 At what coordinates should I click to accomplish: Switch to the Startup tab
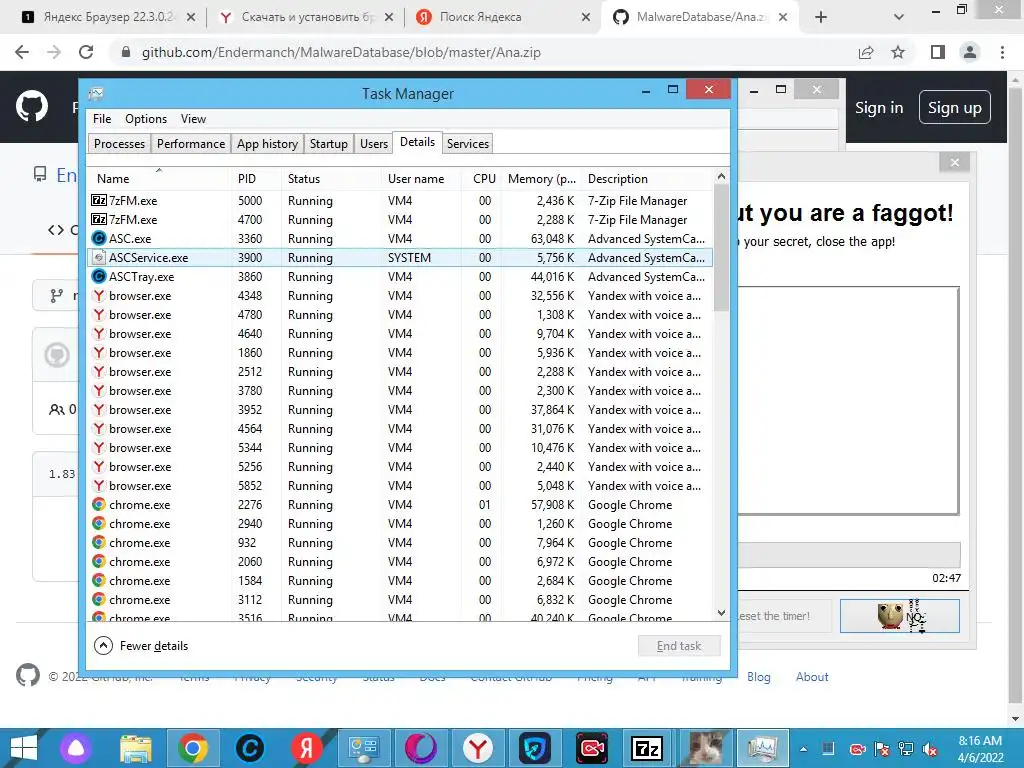coord(328,144)
